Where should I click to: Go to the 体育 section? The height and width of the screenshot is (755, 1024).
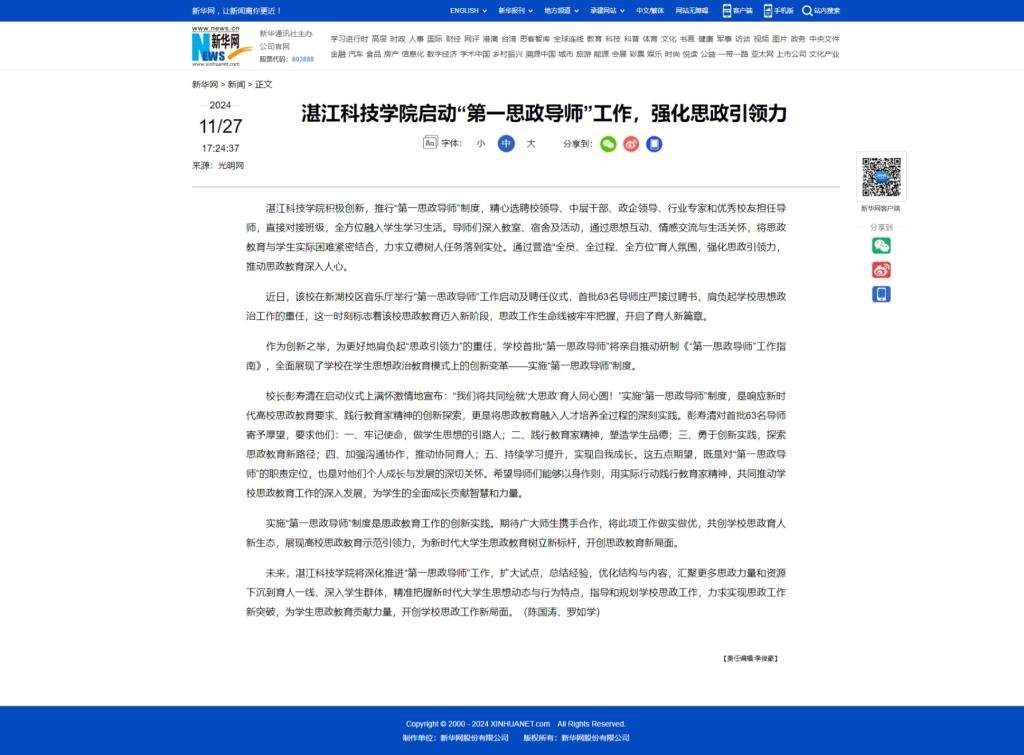pyautogui.click(x=650, y=39)
